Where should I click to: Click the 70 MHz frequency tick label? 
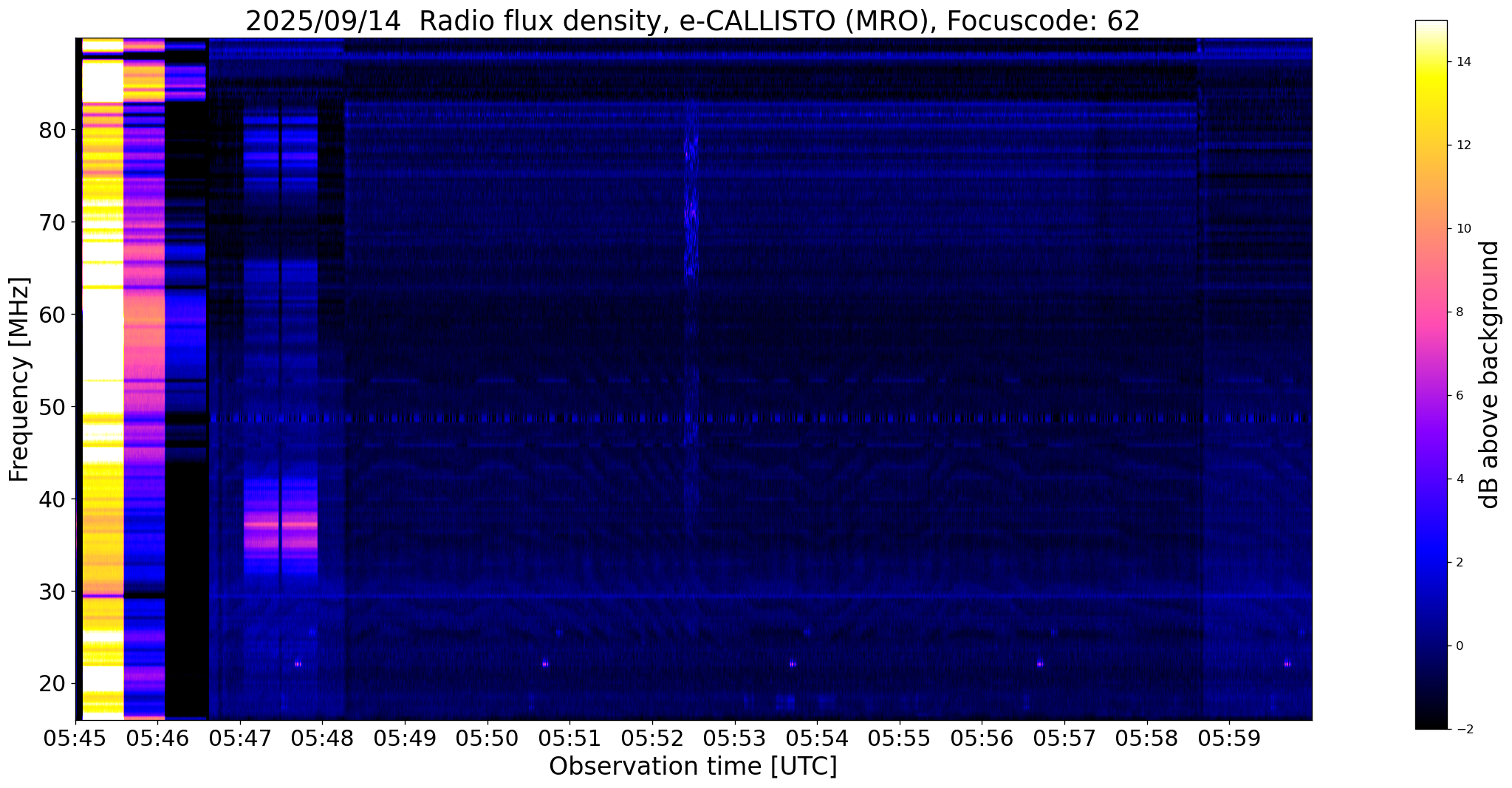click(52, 222)
